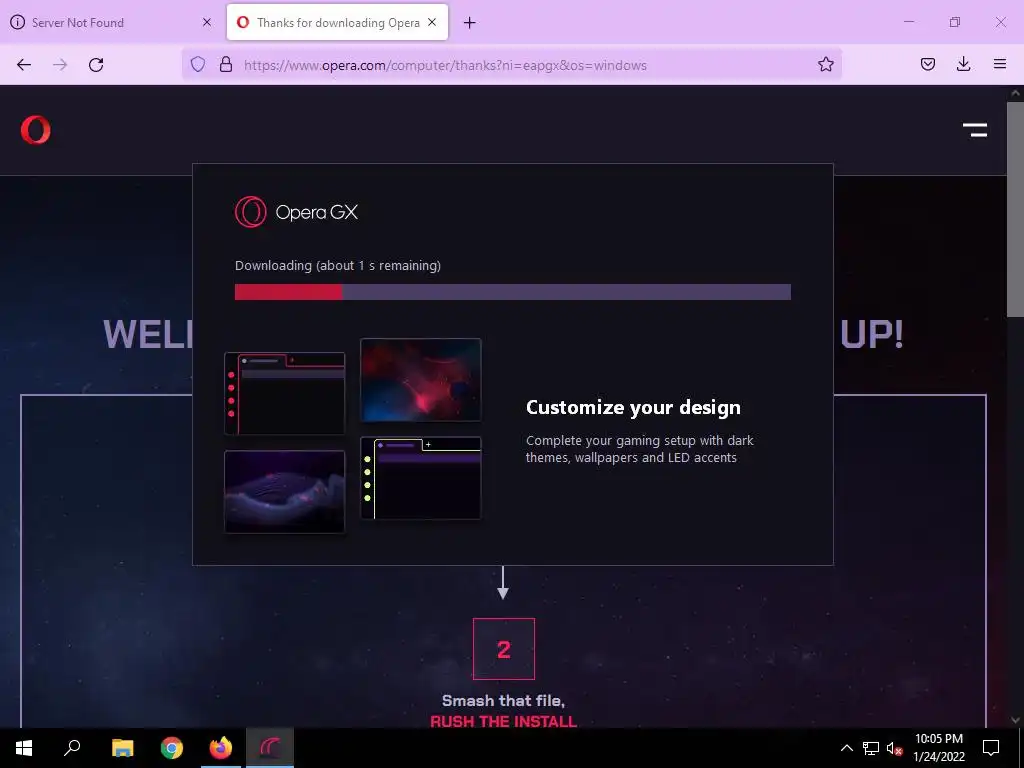Click the padlock site info icon
This screenshot has height=768, width=1024.
click(226, 64)
